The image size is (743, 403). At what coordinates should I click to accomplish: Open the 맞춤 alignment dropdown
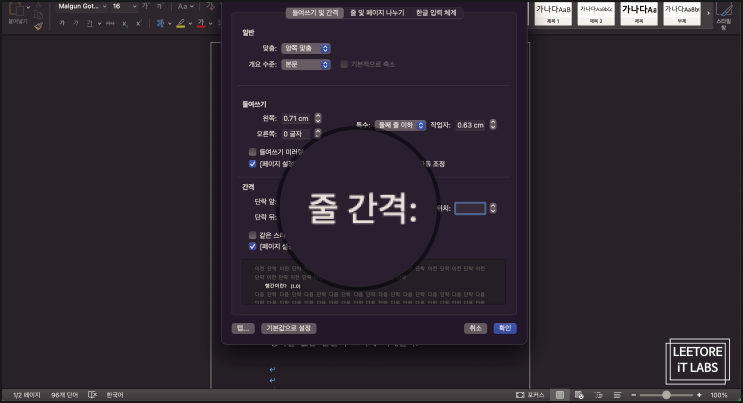pyautogui.click(x=306, y=48)
